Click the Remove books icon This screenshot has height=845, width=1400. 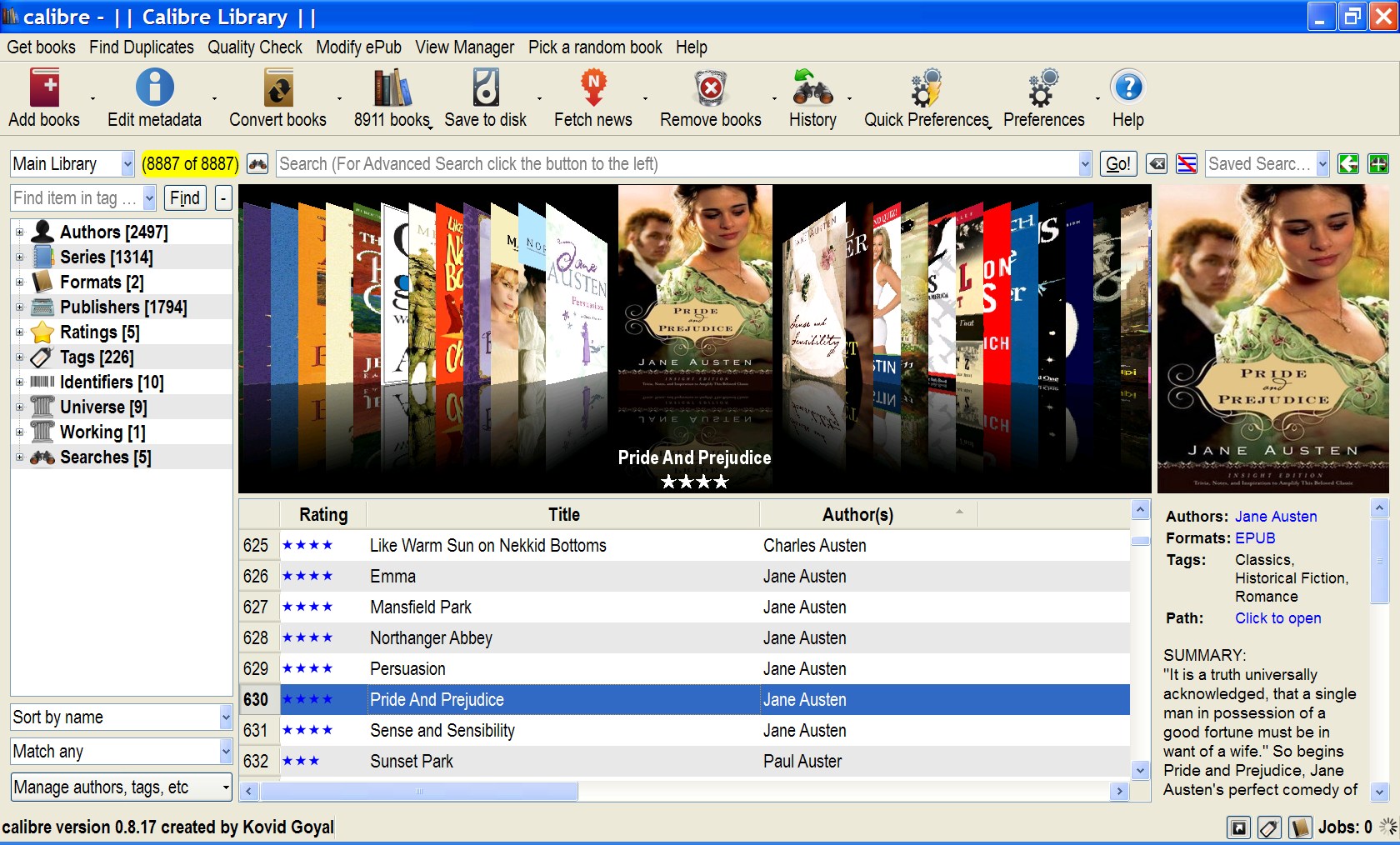pos(710,88)
